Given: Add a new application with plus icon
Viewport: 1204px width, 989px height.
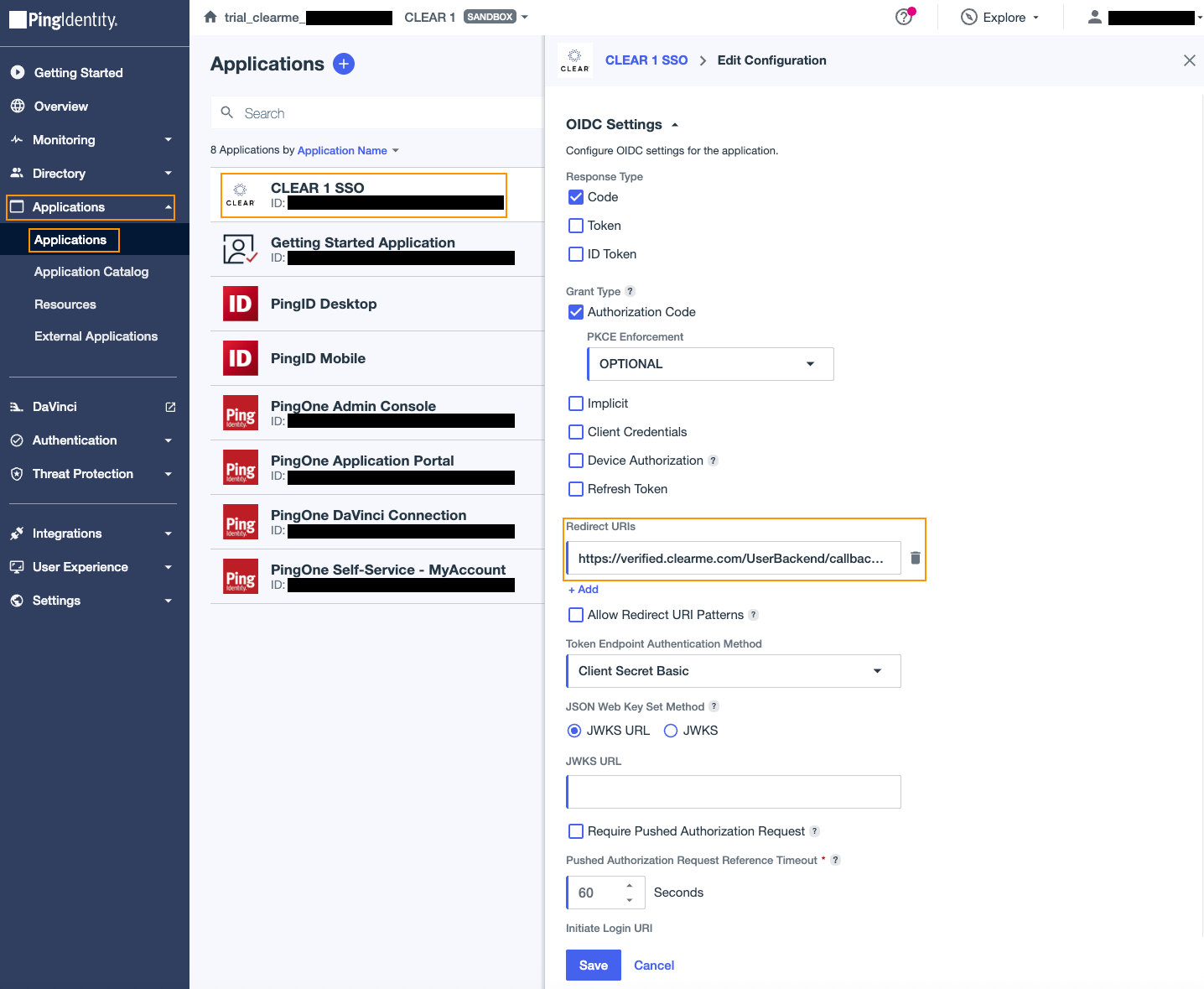Looking at the screenshot, I should point(344,64).
